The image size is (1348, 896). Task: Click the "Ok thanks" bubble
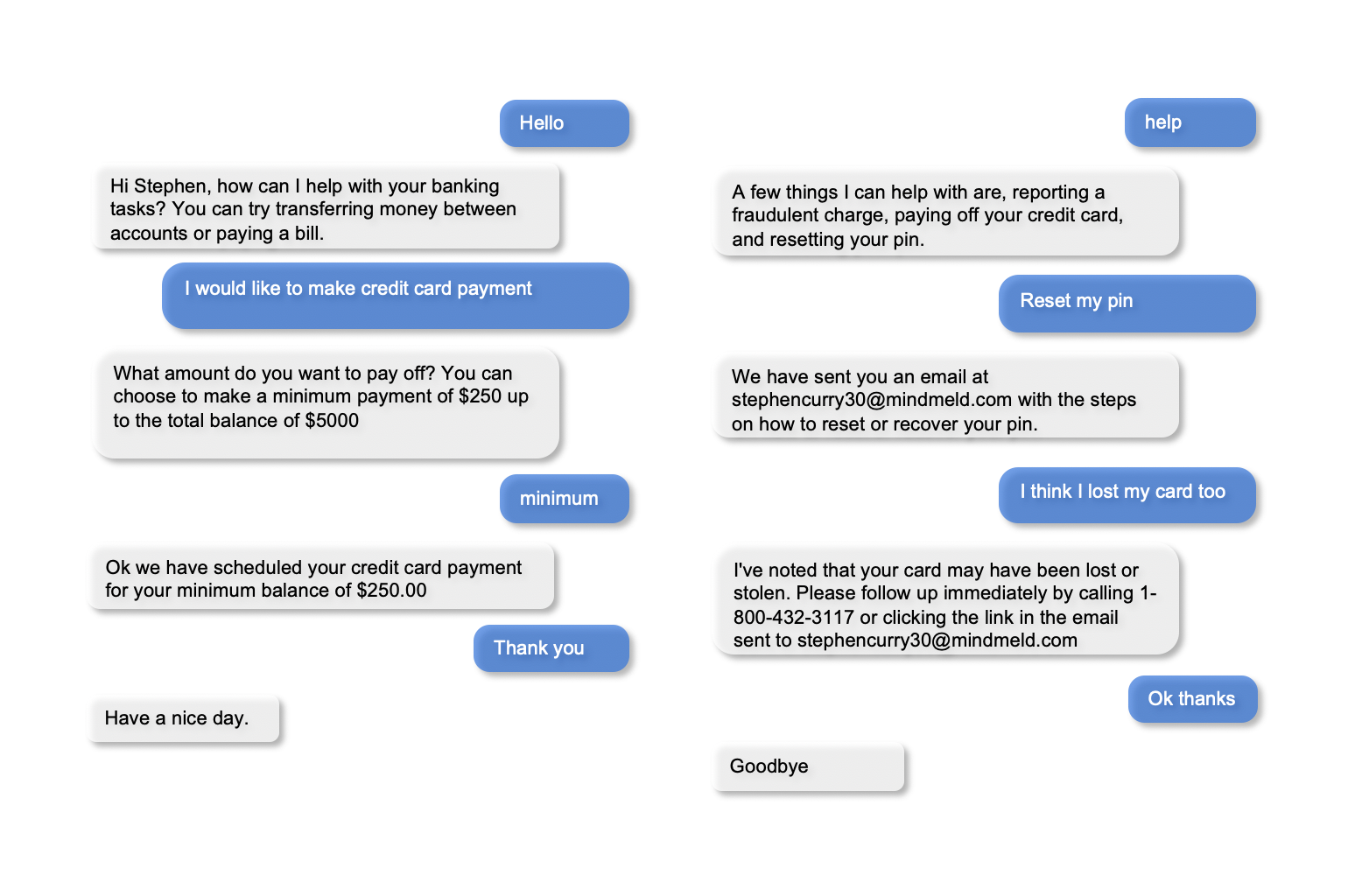click(1192, 699)
